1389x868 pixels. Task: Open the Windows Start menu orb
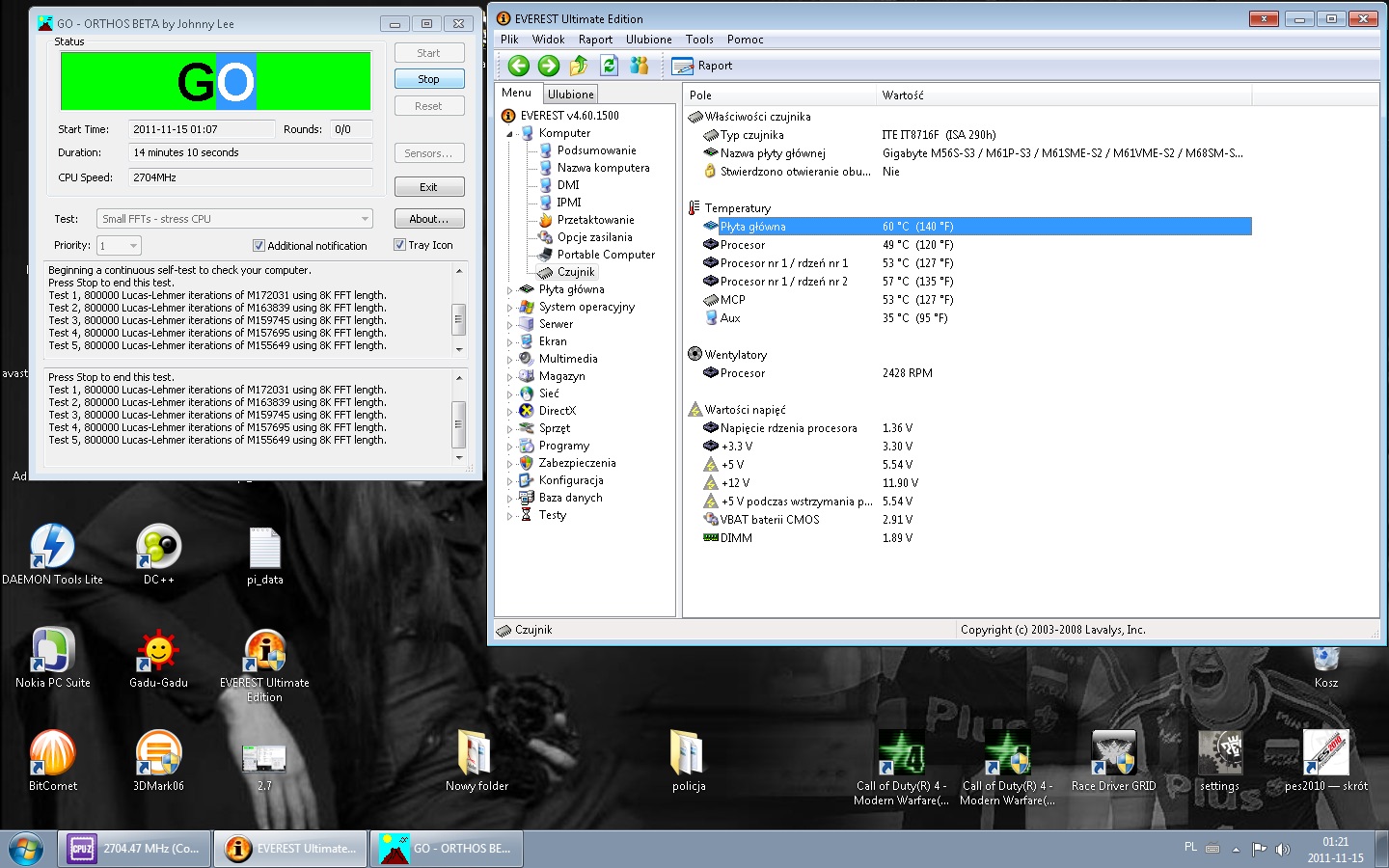pos(26,849)
